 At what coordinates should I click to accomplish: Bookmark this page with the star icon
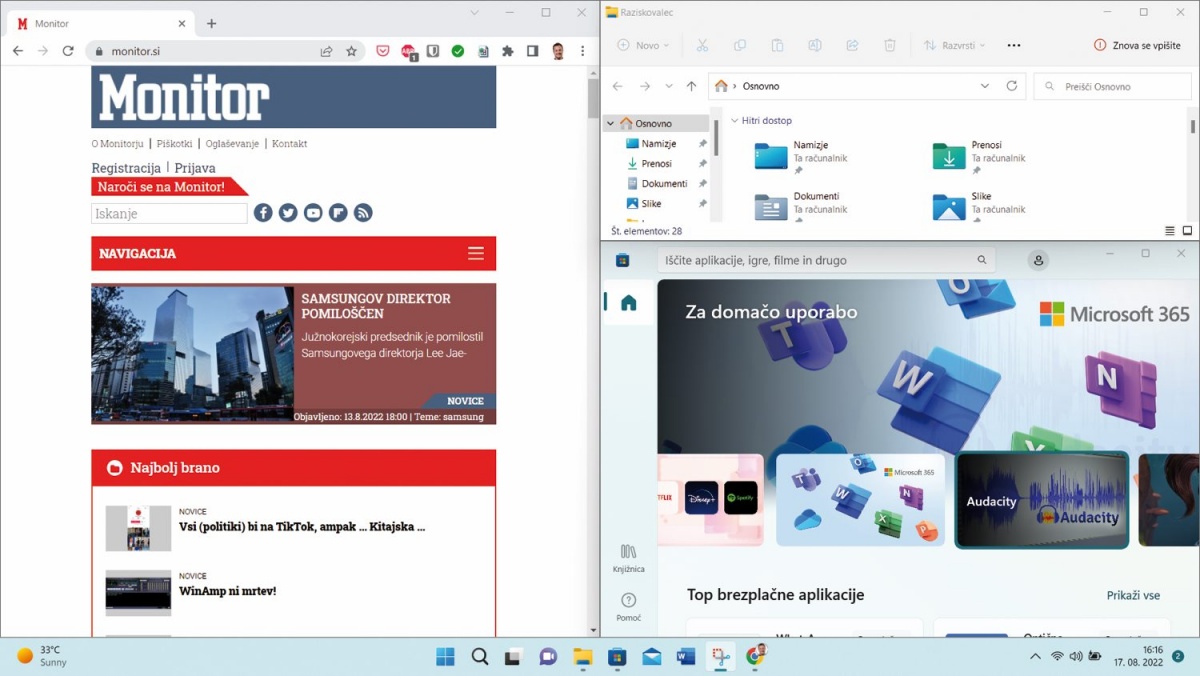[352, 51]
